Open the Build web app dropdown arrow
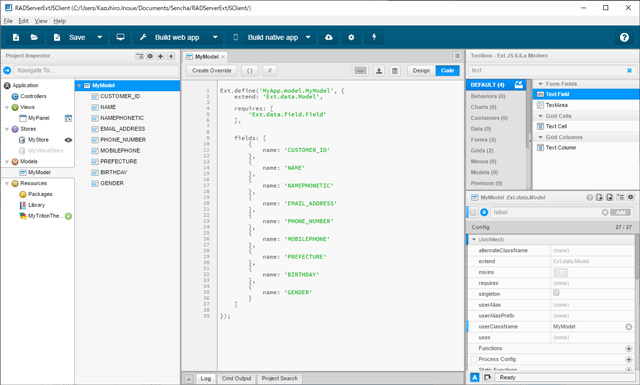The image size is (640, 385). (x=215, y=37)
